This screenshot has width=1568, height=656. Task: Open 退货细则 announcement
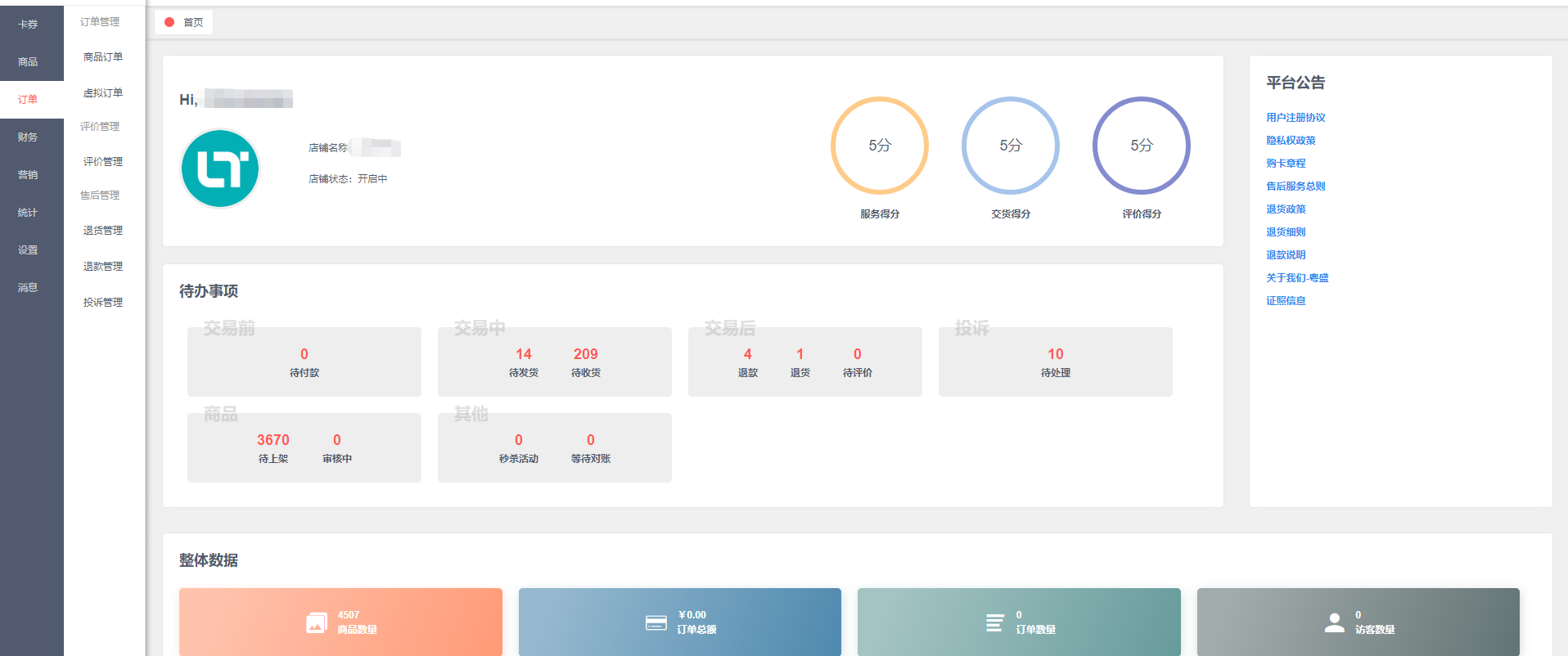pyautogui.click(x=1286, y=232)
